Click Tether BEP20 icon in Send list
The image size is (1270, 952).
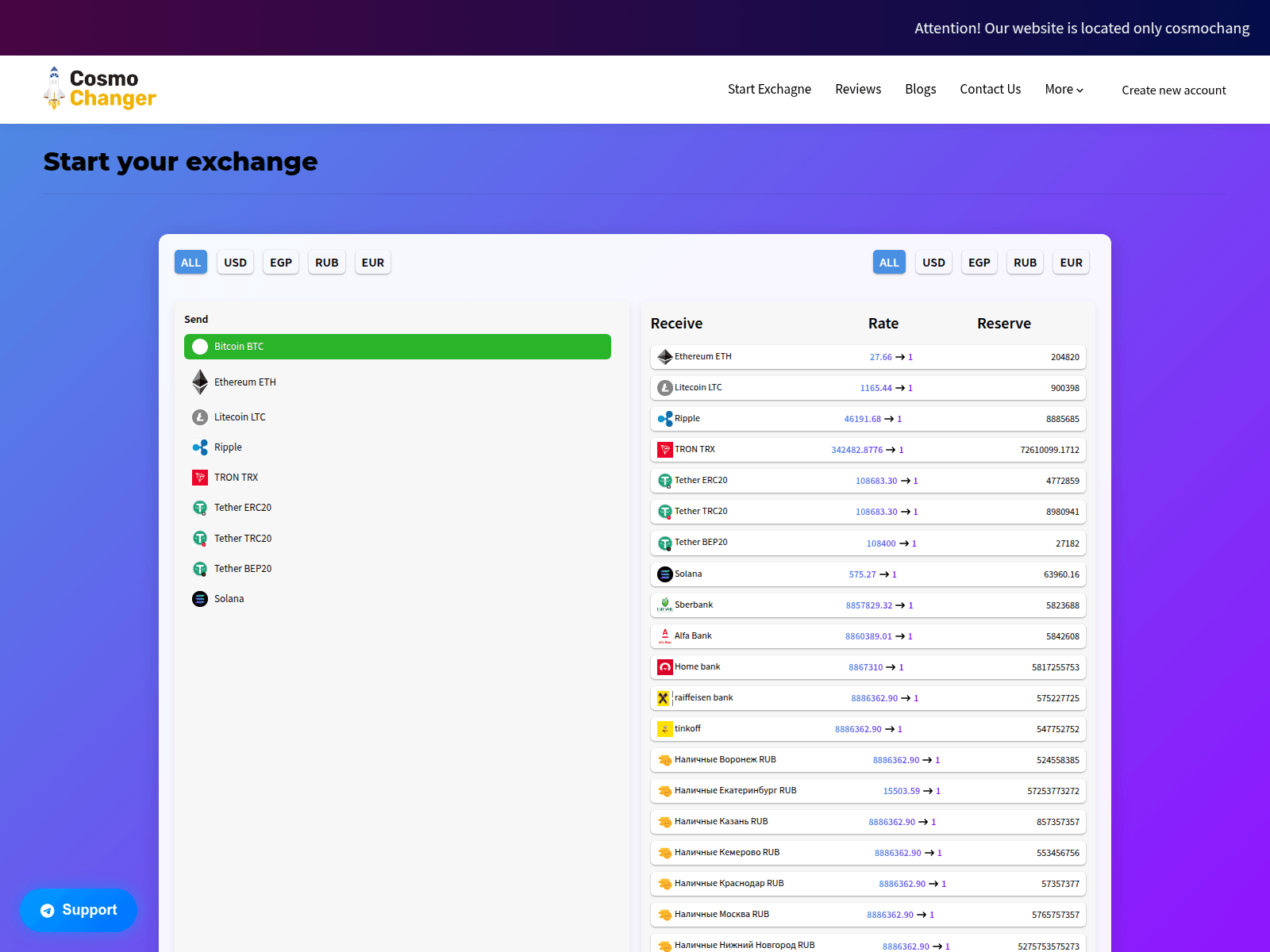(x=200, y=569)
